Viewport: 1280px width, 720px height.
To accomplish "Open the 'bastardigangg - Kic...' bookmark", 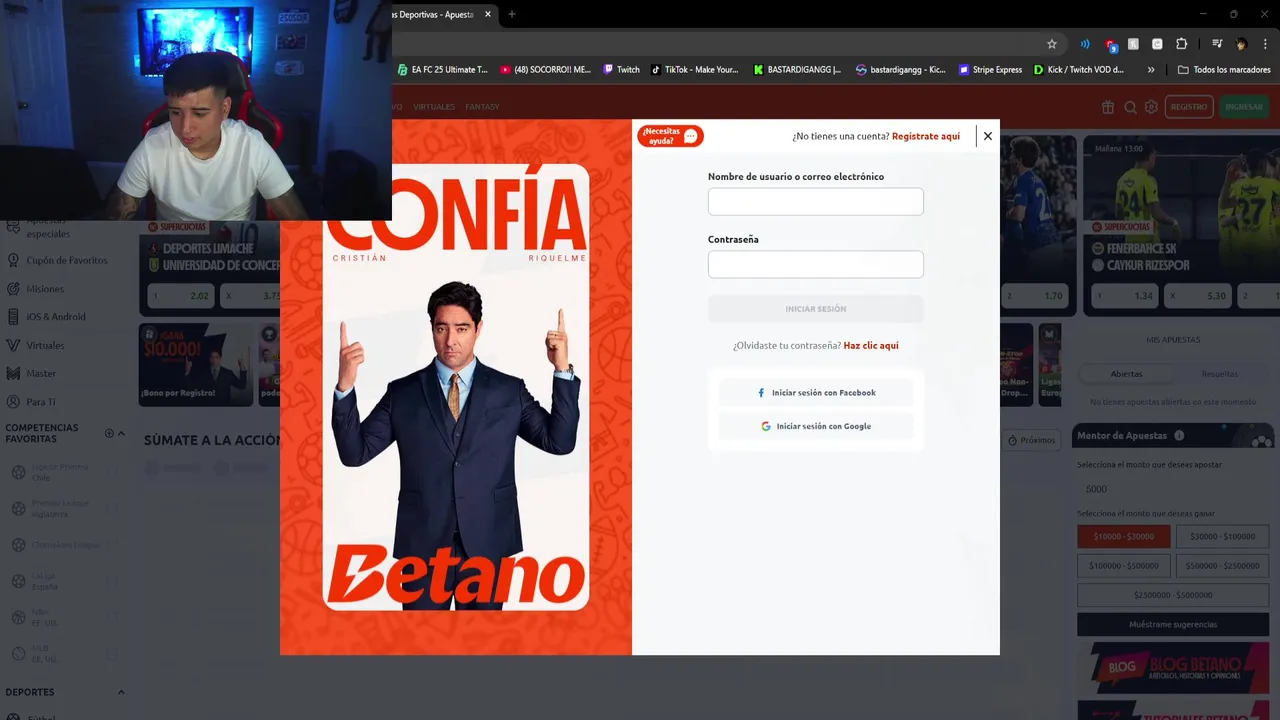I will coord(900,70).
